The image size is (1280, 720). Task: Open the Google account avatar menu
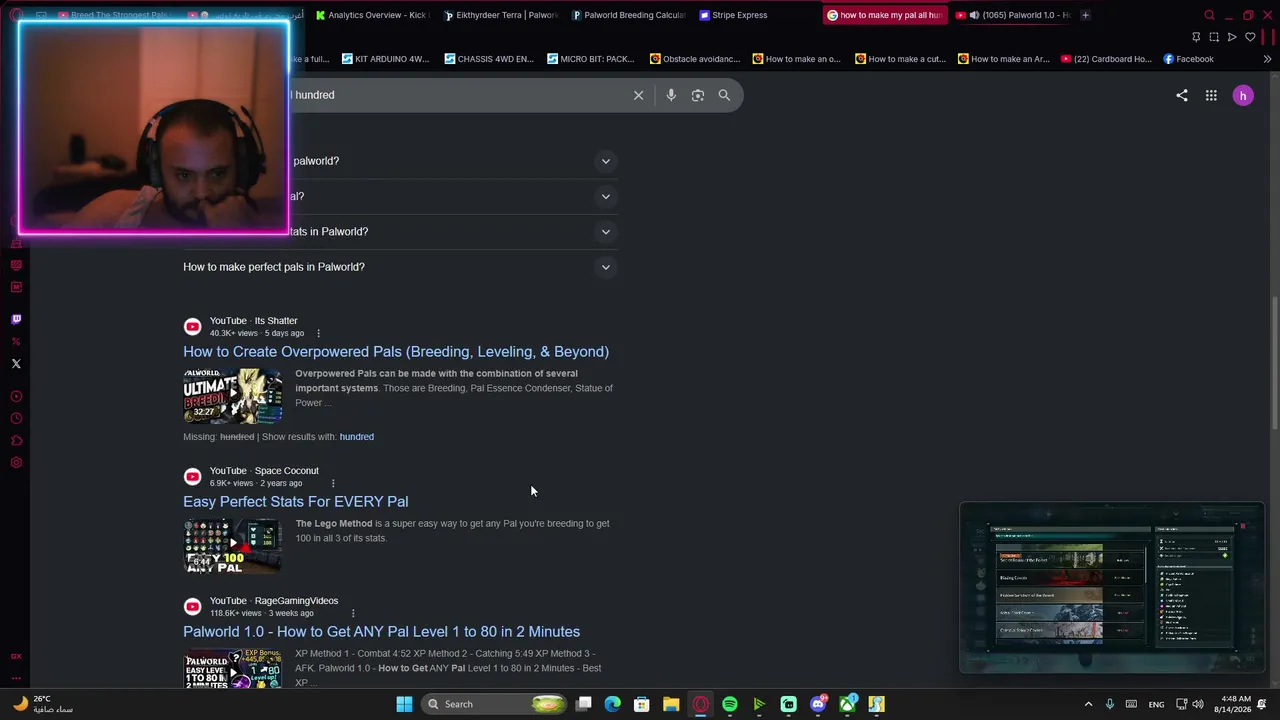click(x=1243, y=95)
